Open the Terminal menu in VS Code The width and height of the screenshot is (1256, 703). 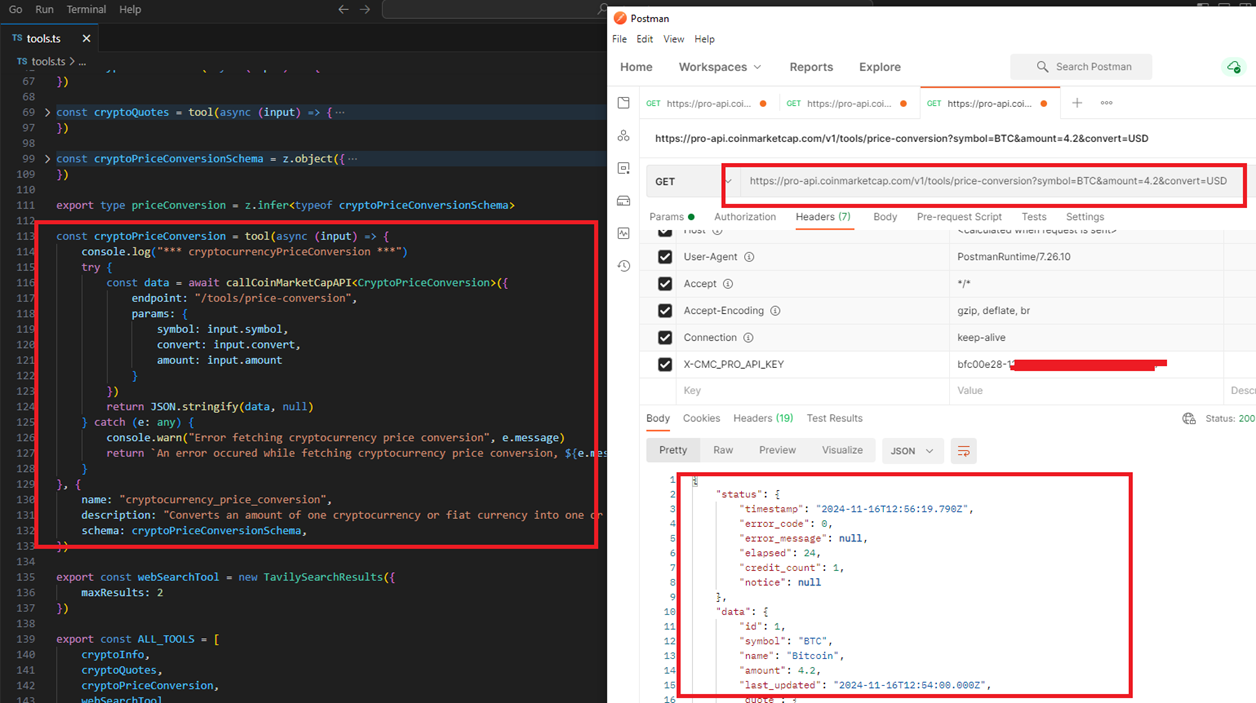click(x=86, y=9)
